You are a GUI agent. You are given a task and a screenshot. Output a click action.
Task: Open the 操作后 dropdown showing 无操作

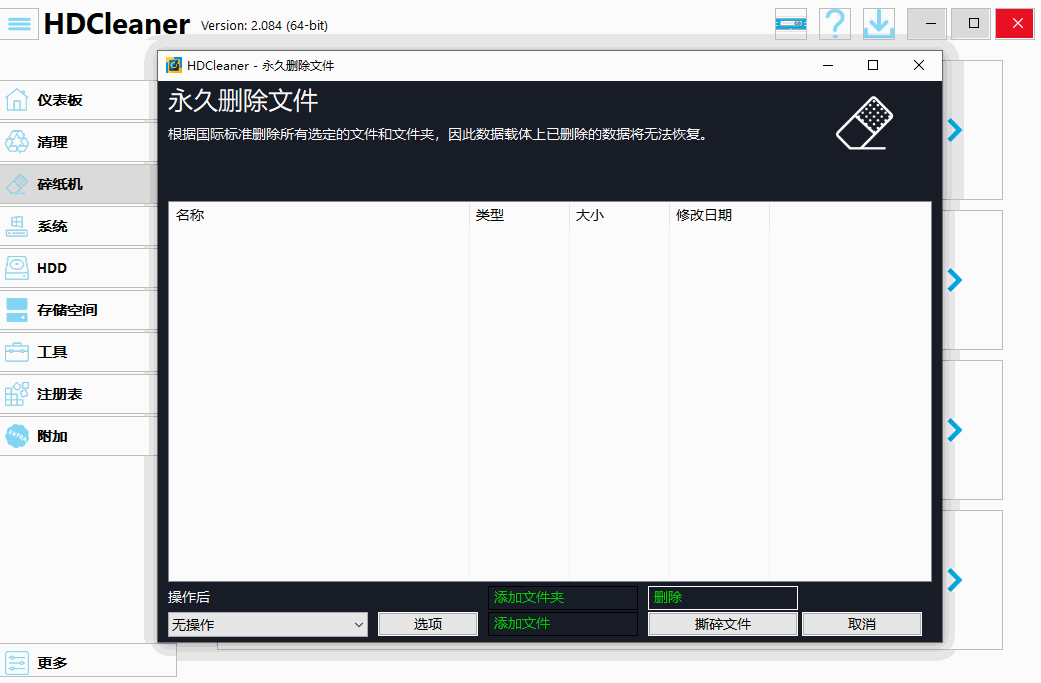[x=268, y=625]
